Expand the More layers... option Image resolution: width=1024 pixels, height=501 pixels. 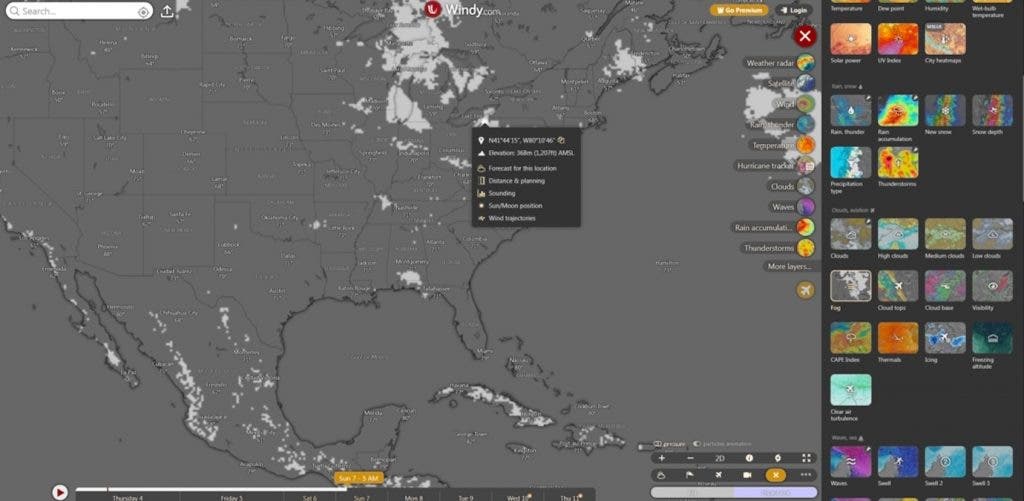(x=790, y=267)
